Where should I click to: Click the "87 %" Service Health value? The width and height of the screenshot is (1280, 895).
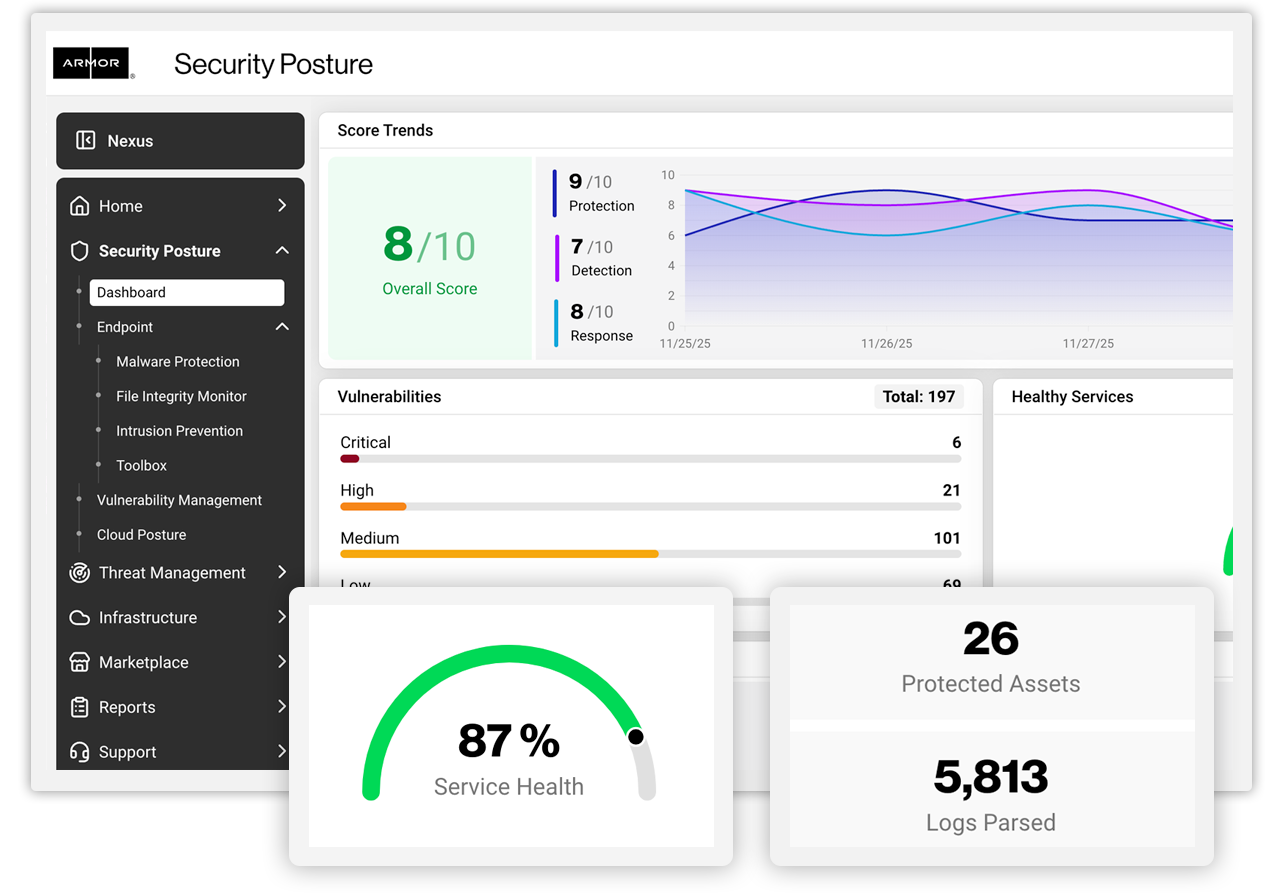click(x=509, y=741)
